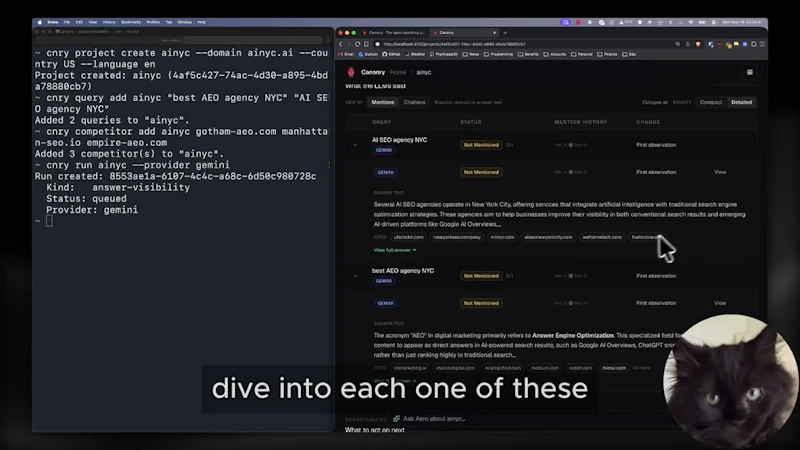Click the zoom magnifier icon in address bar
The image size is (800, 450).
(x=678, y=44)
